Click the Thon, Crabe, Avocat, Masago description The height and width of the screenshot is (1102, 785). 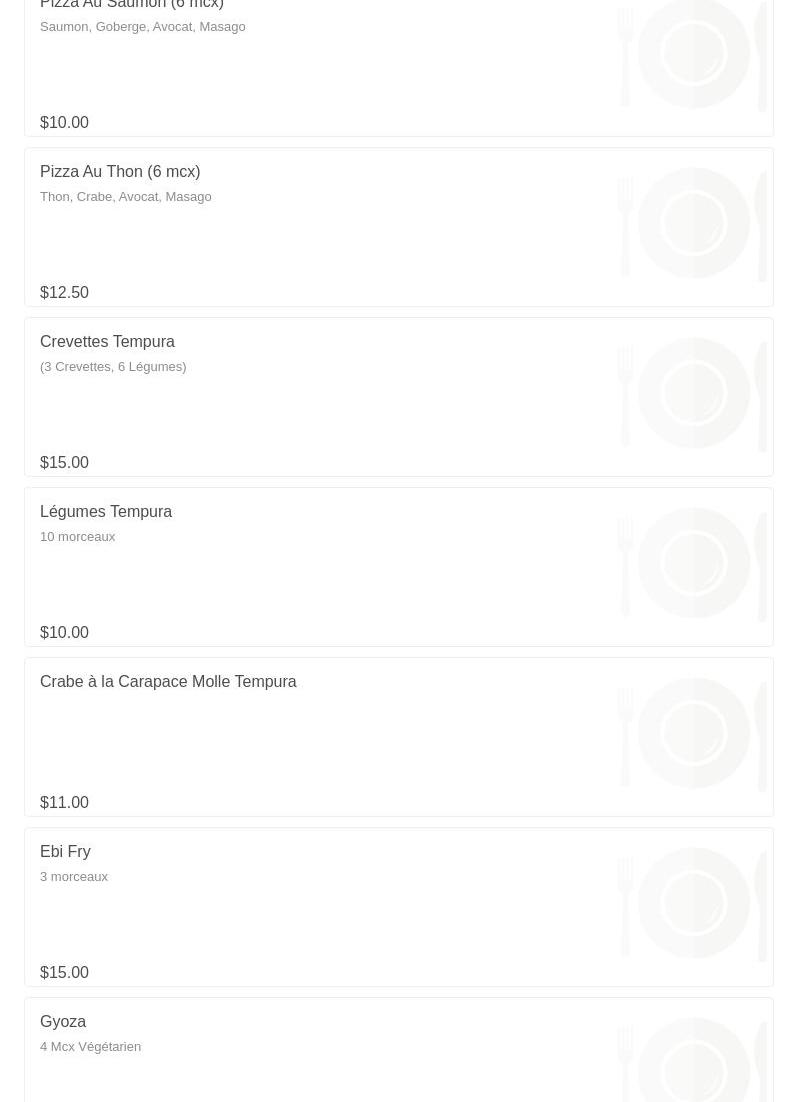(x=126, y=197)
